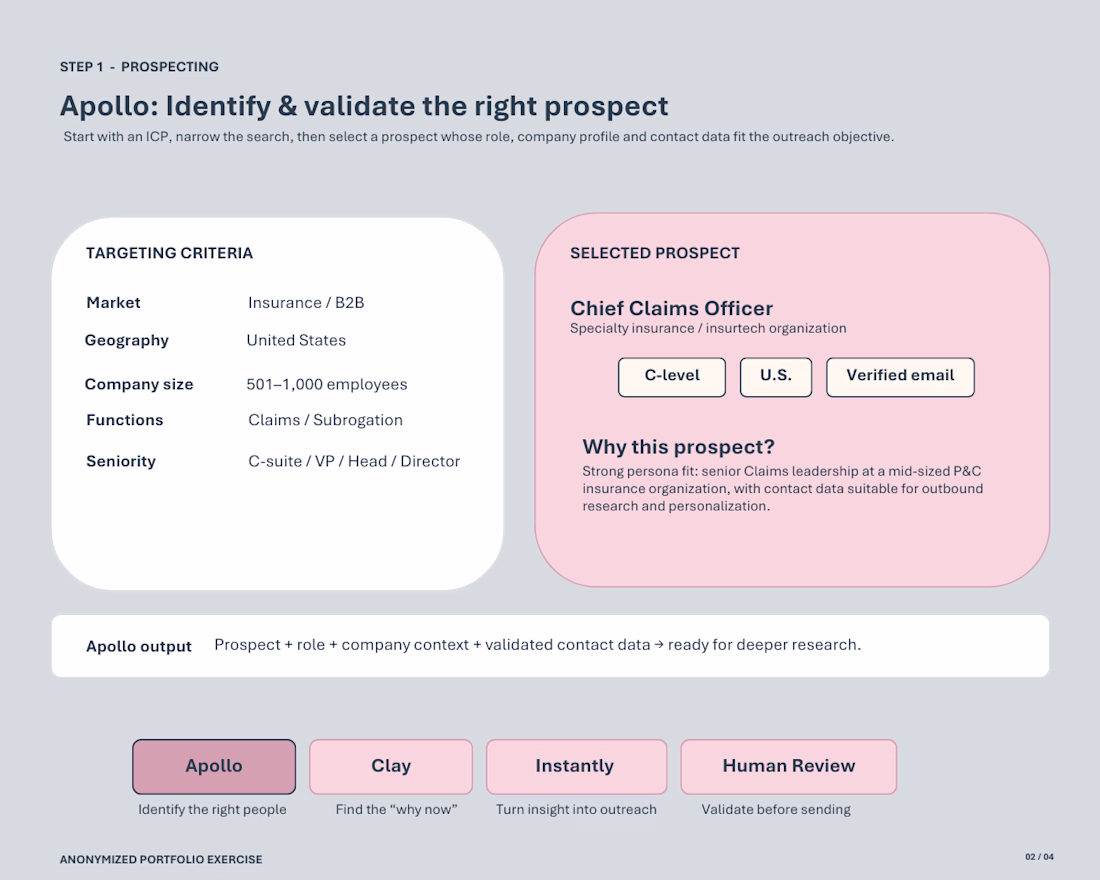Click the subtitle starting 'Start with an ICP'

click(x=478, y=137)
